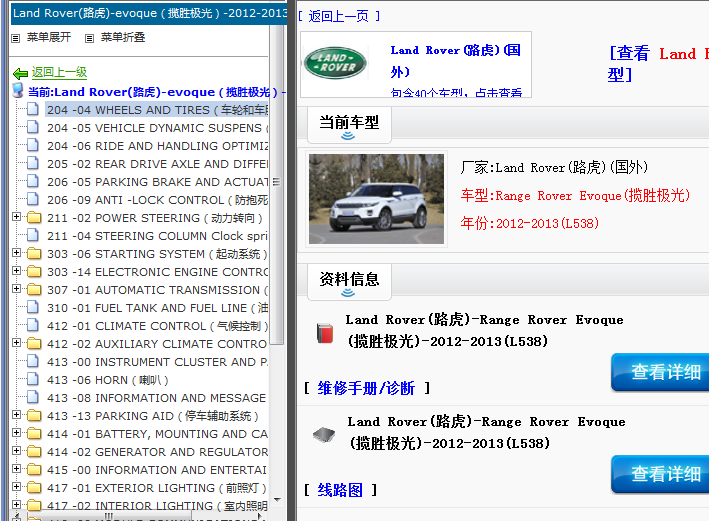Expand the 413-13 PARKING AID node

coord(16,416)
